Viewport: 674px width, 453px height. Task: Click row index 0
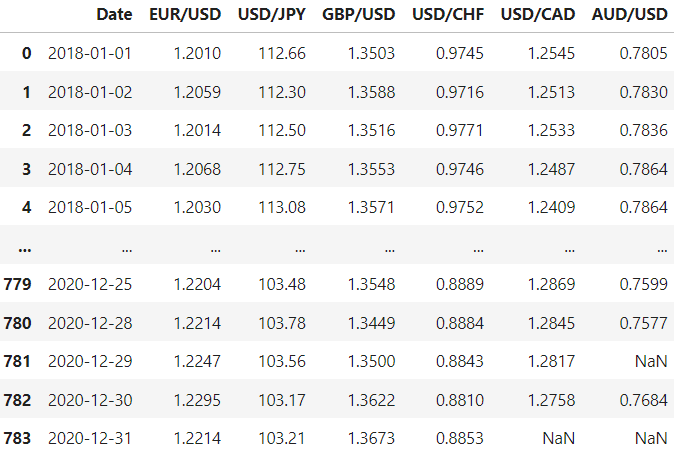coord(26,53)
